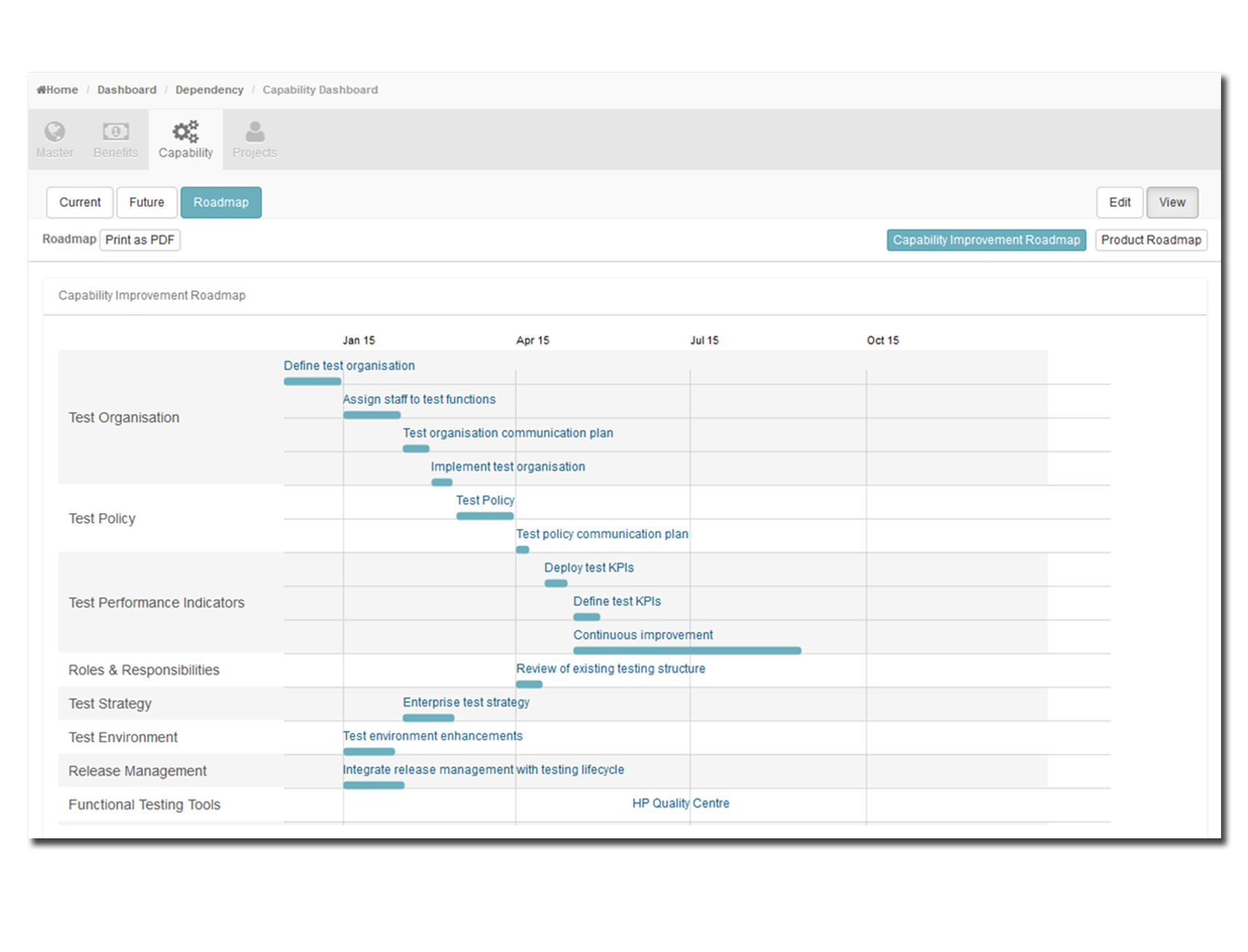
Task: Open Deploy test KPIs task
Action: pyautogui.click(x=588, y=568)
